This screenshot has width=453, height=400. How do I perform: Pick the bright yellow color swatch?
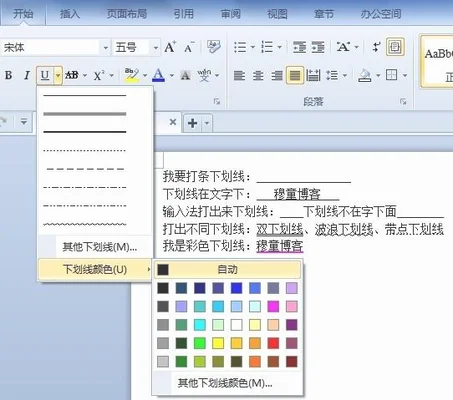tap(218, 343)
